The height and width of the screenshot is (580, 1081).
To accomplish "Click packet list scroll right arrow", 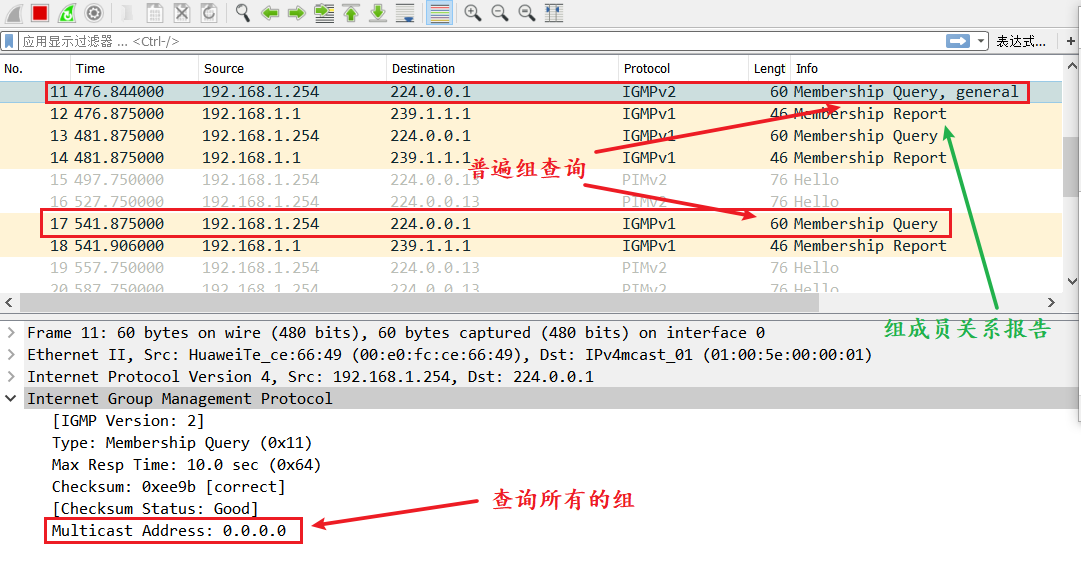I will (1051, 303).
